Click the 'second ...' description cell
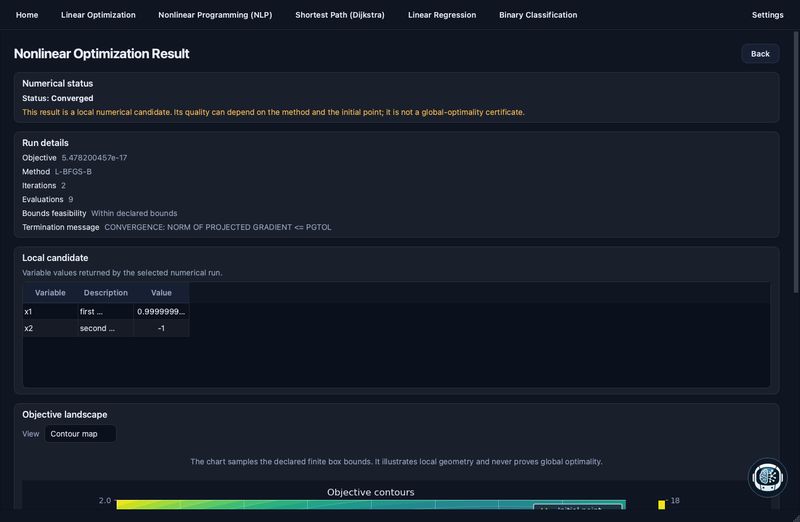The height and width of the screenshot is (522, 800). [x=106, y=328]
